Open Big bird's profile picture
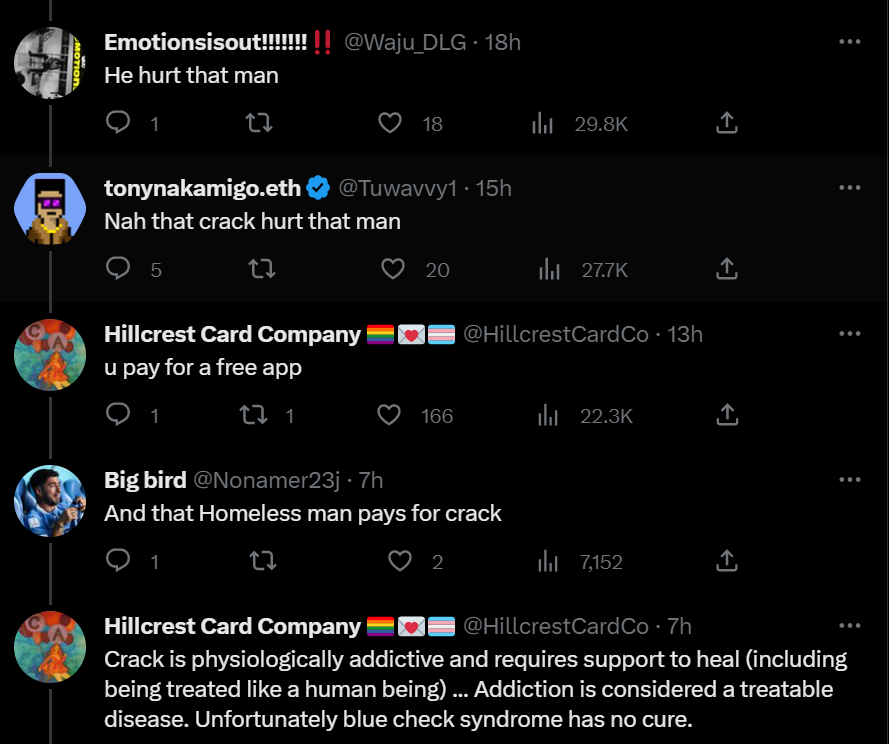889x744 pixels. click(50, 501)
